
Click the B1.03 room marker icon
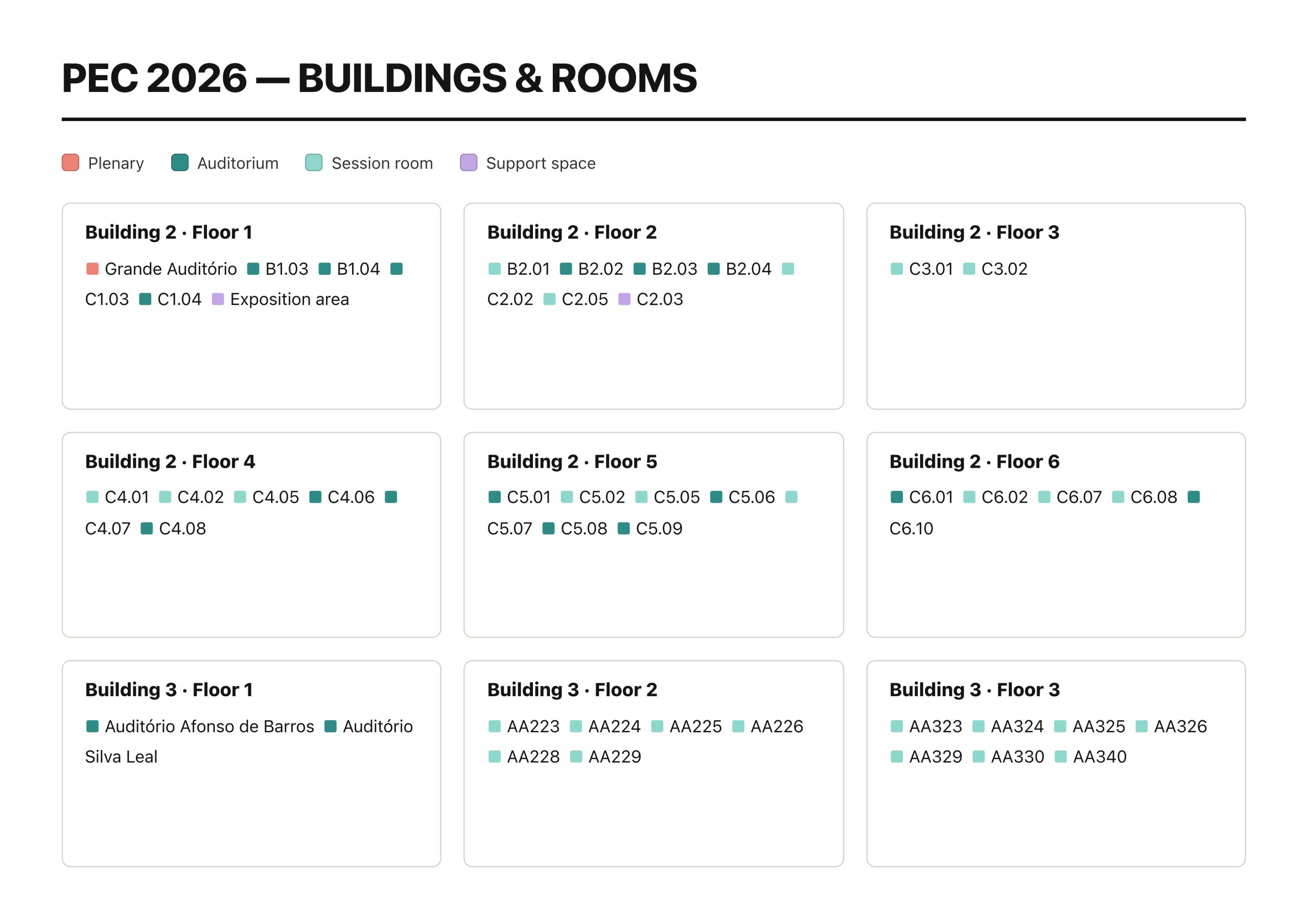pos(253,269)
